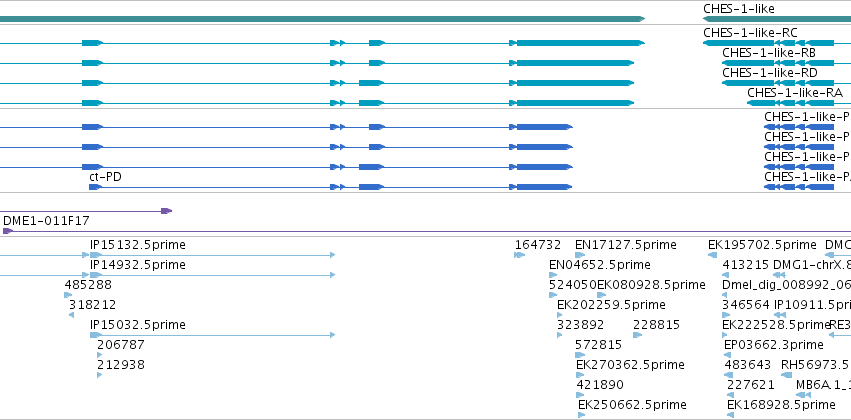Select the EK080928.5prime EST label

(651, 284)
